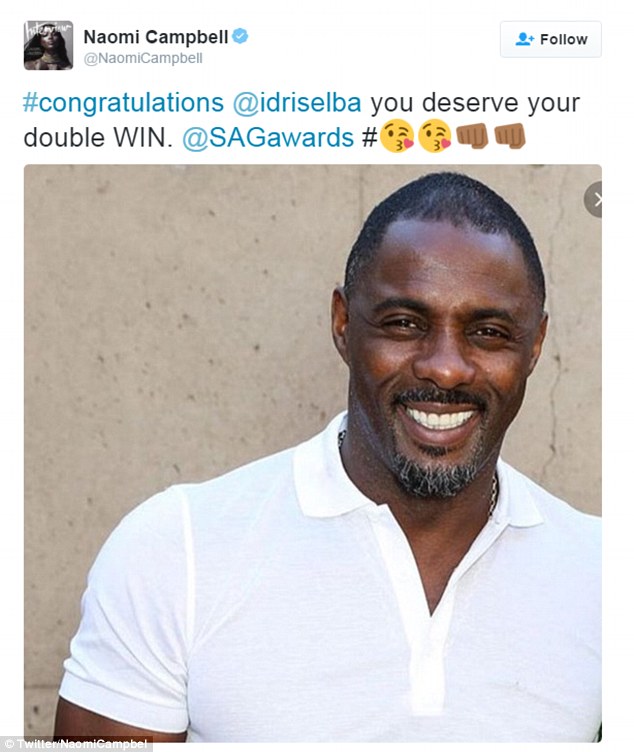
Task: Click the second kissing face emoji
Action: point(434,136)
